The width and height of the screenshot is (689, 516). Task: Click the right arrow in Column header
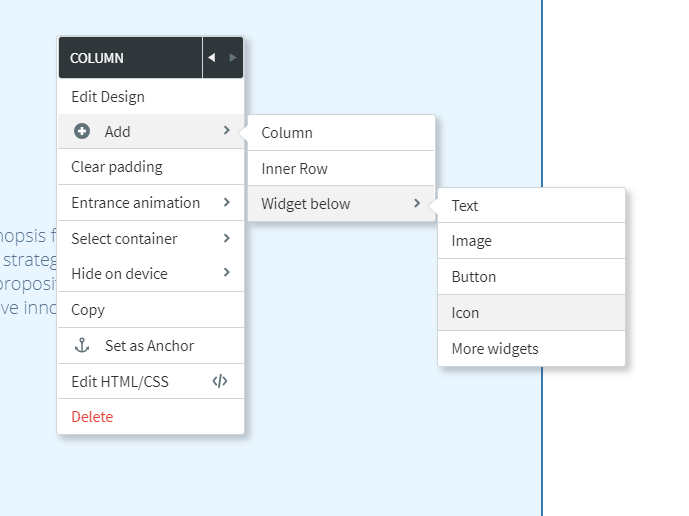coord(233,58)
